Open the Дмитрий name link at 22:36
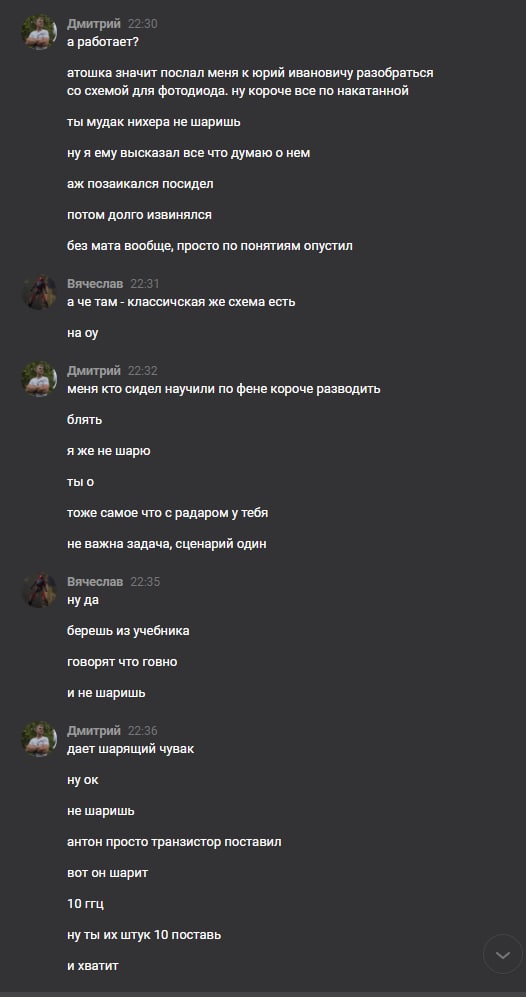The image size is (526, 997). [93, 731]
